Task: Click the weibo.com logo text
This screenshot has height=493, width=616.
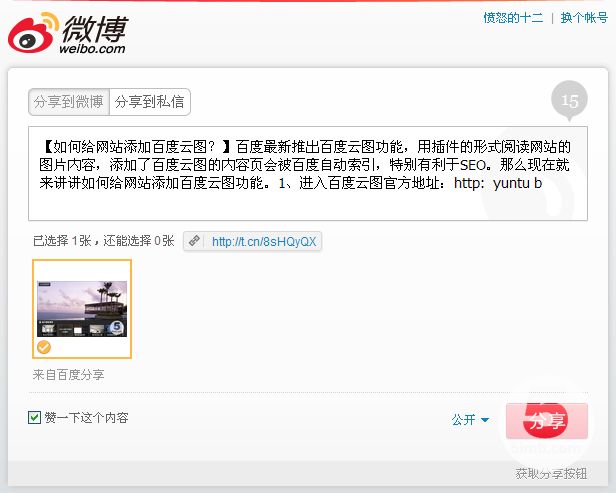Action: pyautogui.click(x=92, y=49)
